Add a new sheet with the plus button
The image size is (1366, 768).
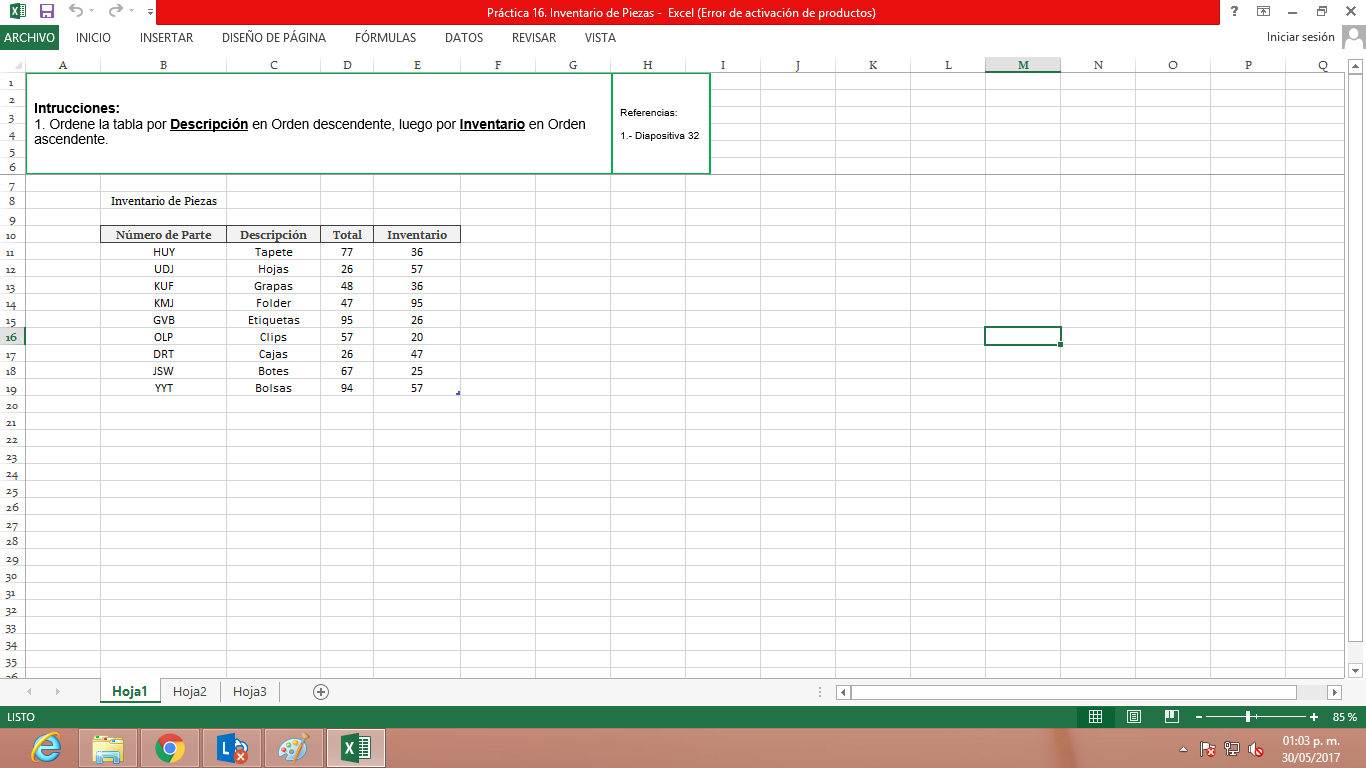pos(321,691)
